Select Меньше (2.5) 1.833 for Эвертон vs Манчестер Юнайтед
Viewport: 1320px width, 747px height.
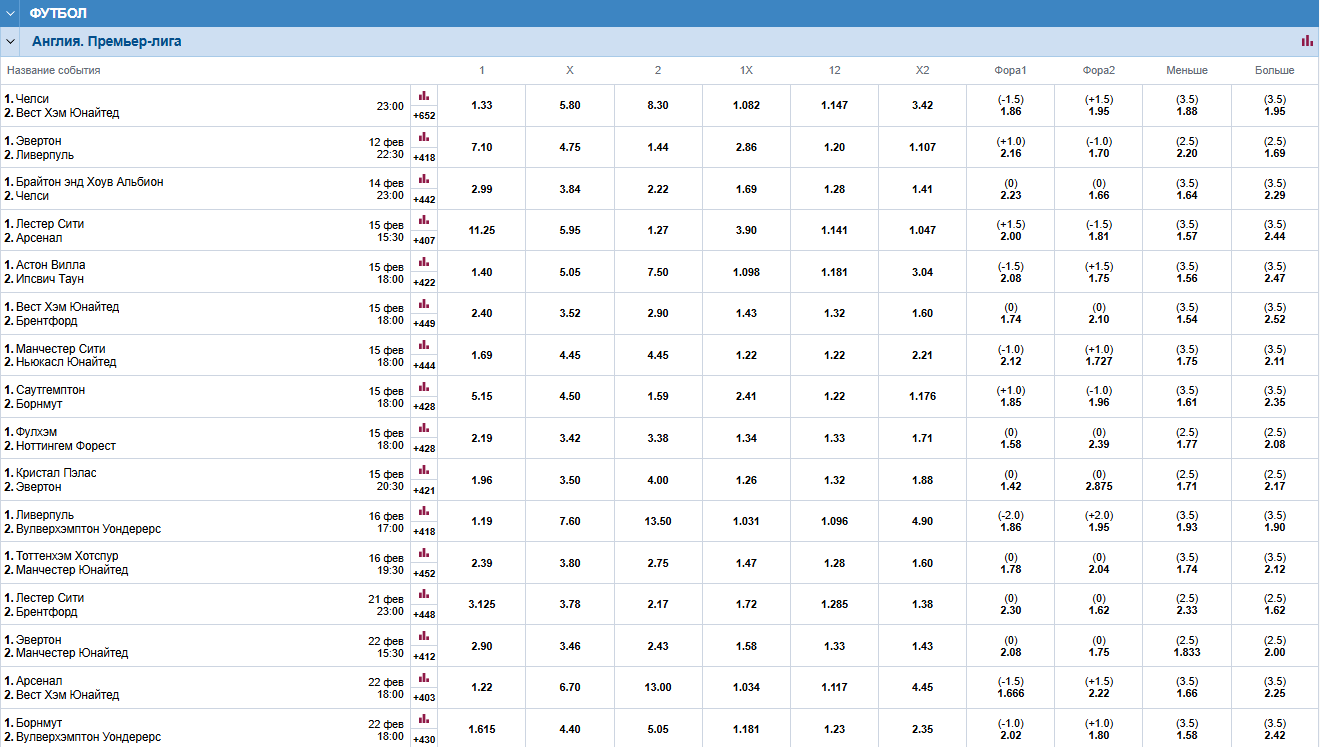tap(1187, 646)
